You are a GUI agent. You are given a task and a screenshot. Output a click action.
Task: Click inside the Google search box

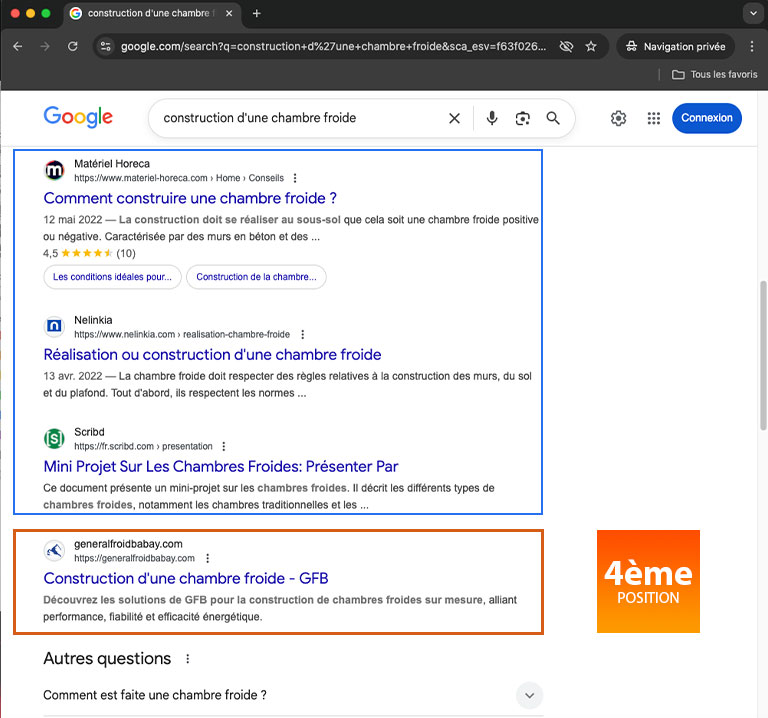pyautogui.click(x=300, y=118)
